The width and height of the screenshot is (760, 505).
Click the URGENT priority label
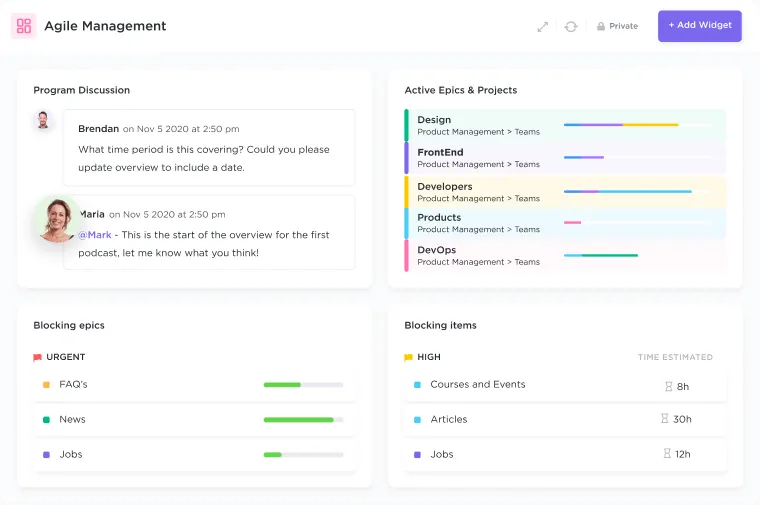(65, 357)
